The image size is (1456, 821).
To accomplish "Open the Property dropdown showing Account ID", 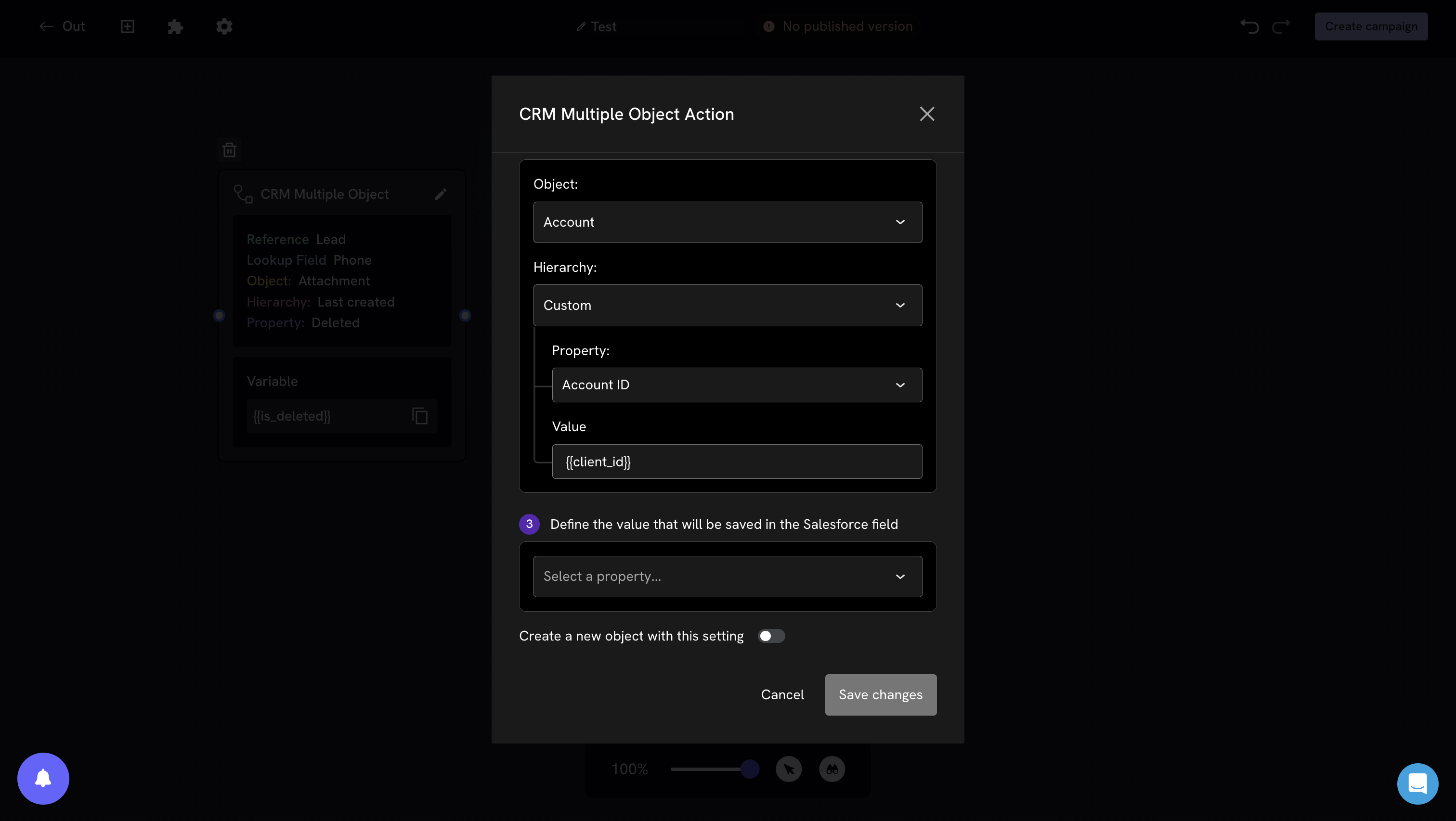I will click(737, 385).
